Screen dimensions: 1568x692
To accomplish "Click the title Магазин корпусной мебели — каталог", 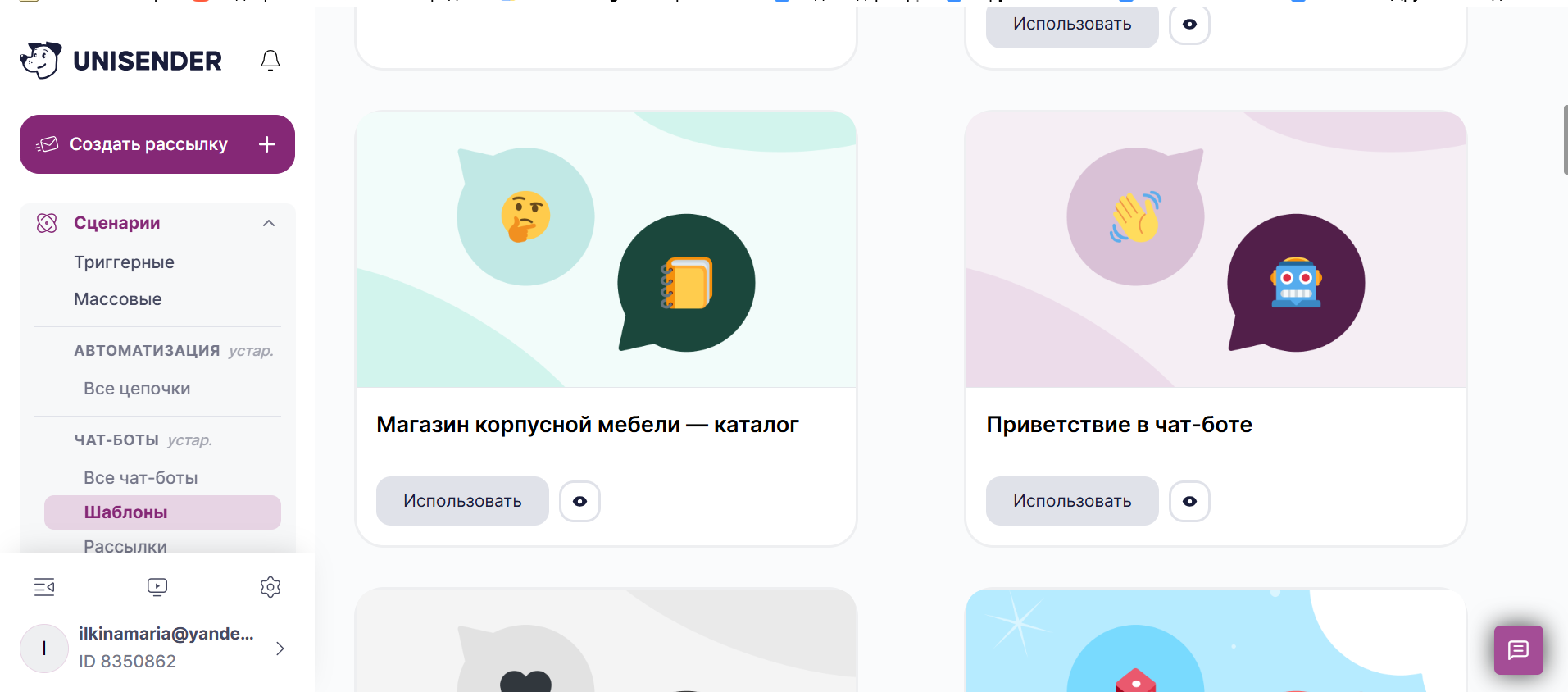I will [x=588, y=425].
